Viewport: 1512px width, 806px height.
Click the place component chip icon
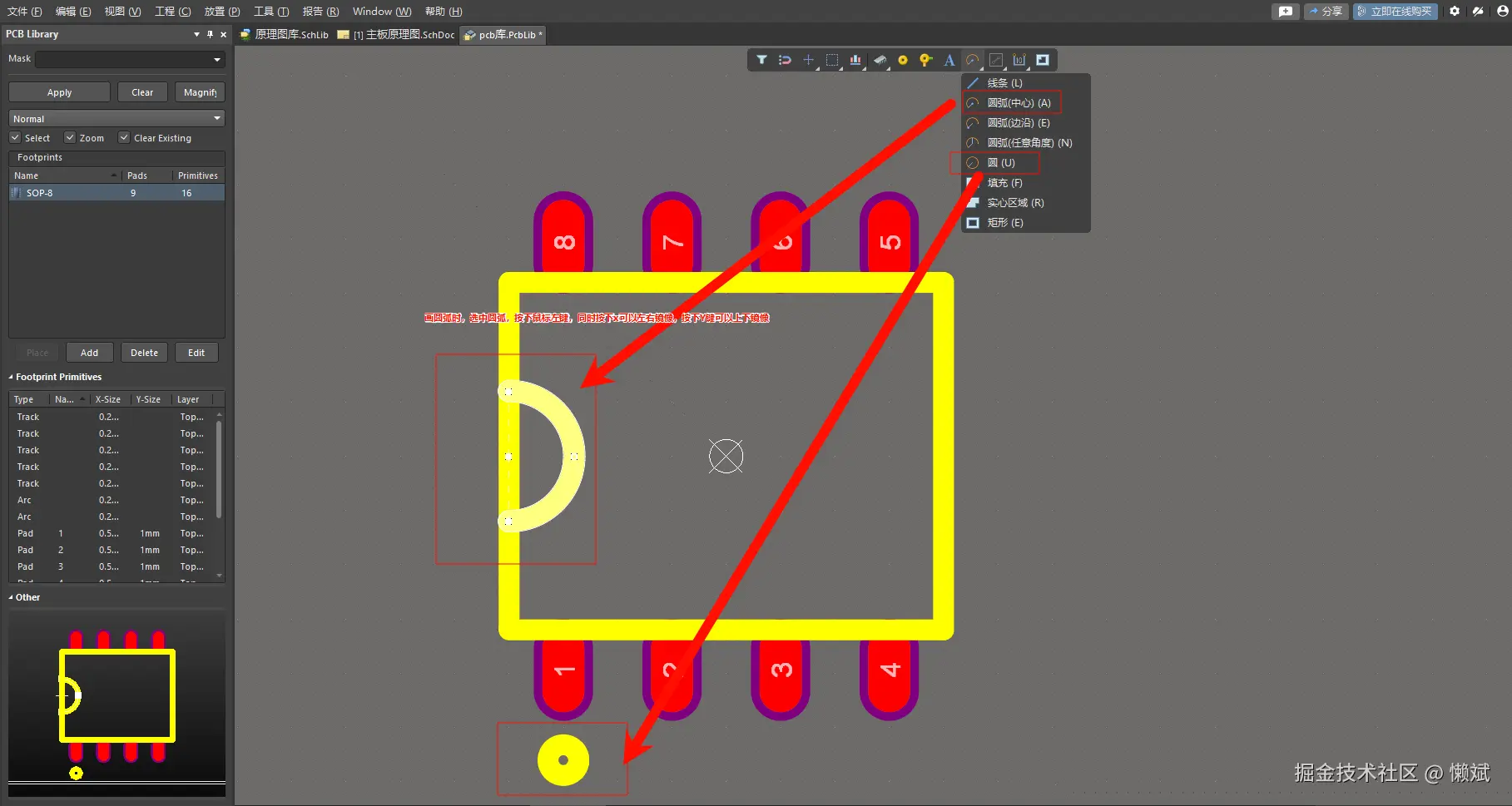880,60
